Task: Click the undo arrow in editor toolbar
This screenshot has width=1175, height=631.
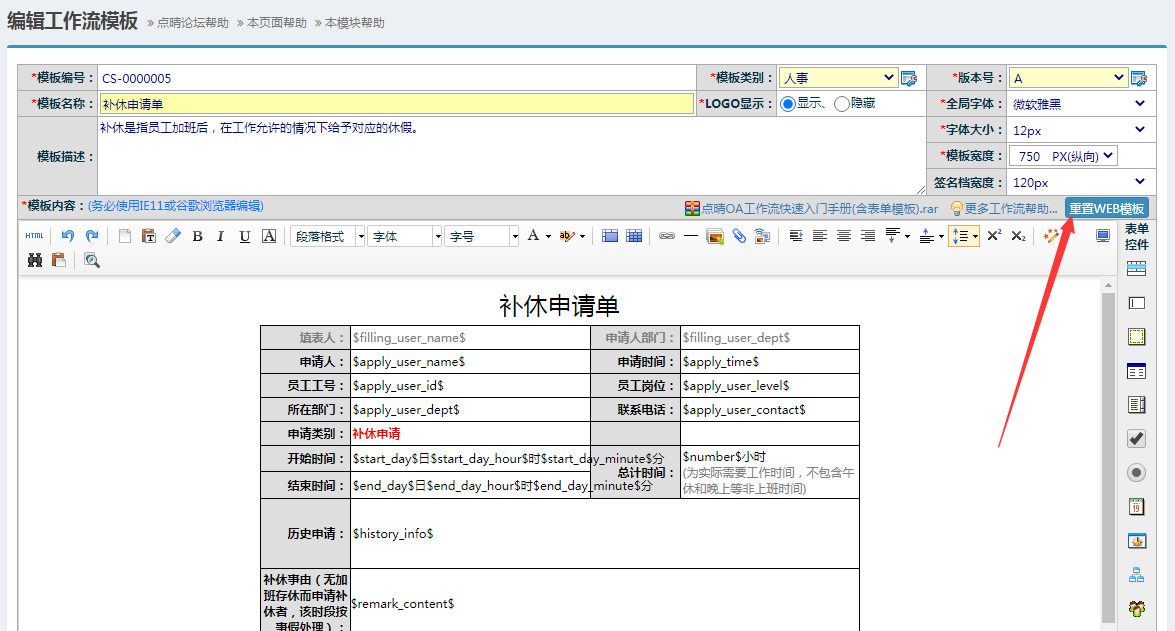Action: pyautogui.click(x=68, y=236)
